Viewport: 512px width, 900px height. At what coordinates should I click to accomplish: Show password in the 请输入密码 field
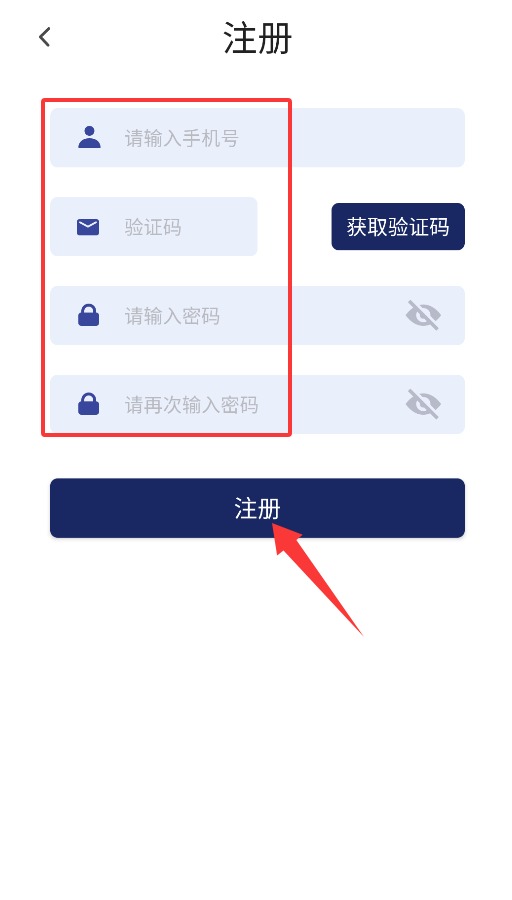(x=423, y=315)
